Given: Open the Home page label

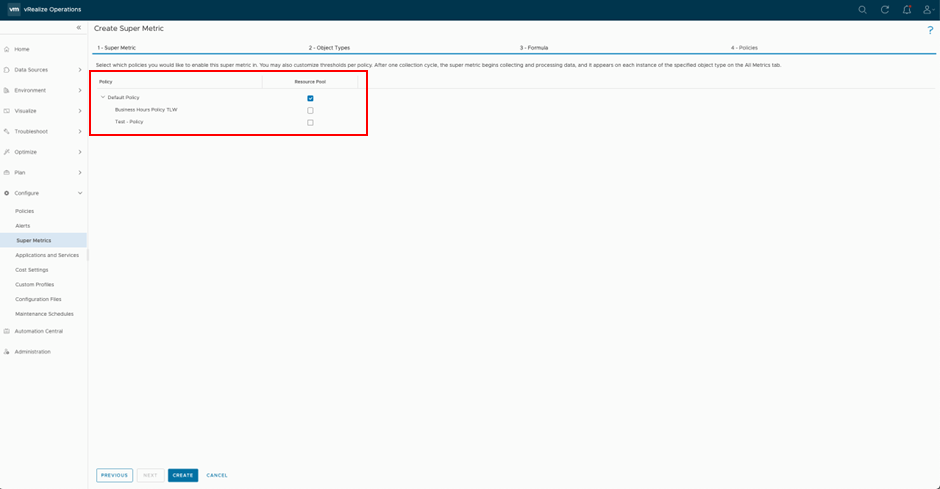Looking at the screenshot, I should pyautogui.click(x=22, y=49).
